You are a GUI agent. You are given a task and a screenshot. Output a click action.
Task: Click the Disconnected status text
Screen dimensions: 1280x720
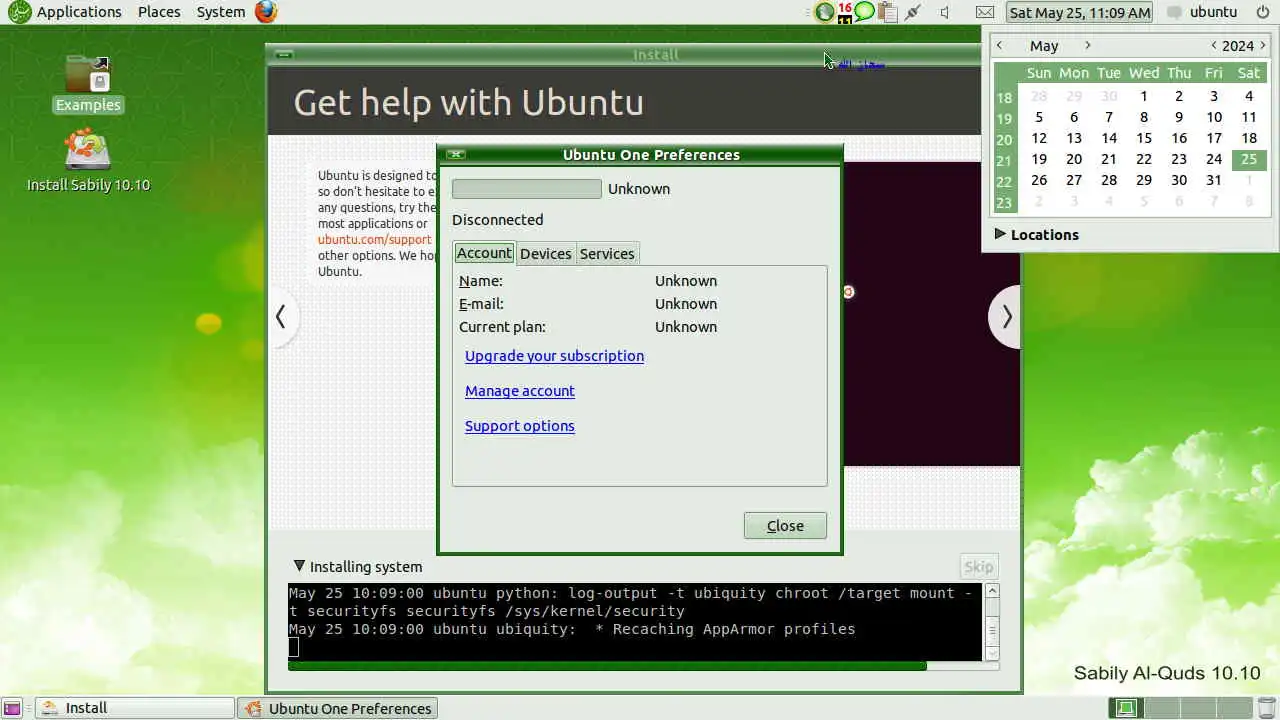pyautogui.click(x=498, y=220)
